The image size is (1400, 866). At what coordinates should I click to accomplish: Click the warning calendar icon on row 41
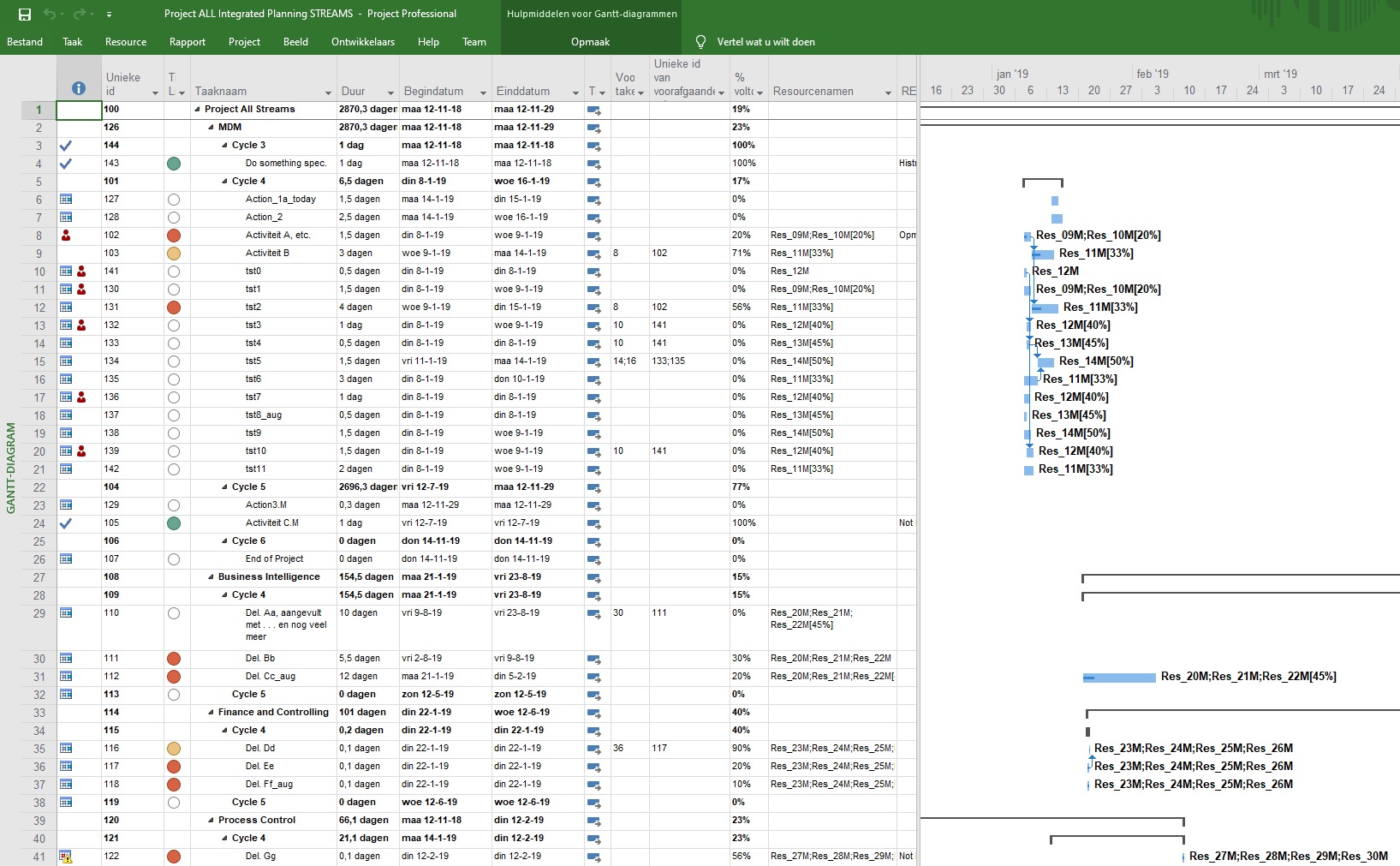pos(66,857)
